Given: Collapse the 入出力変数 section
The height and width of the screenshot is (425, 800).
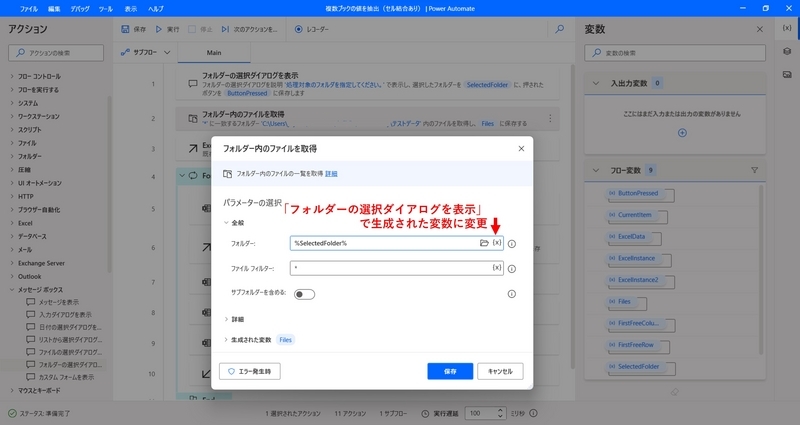Looking at the screenshot, I should (x=595, y=83).
